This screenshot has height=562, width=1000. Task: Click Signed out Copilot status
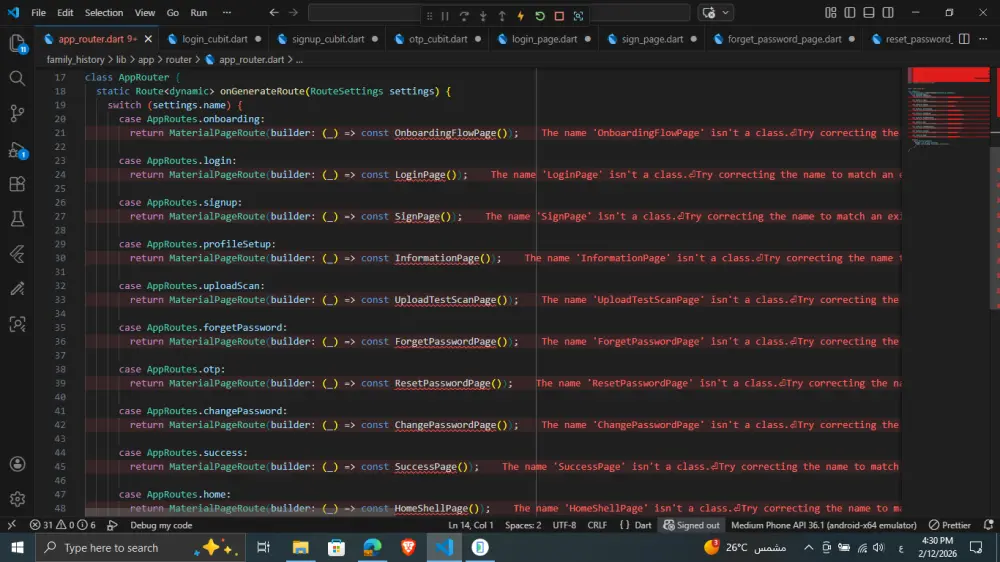click(691, 525)
